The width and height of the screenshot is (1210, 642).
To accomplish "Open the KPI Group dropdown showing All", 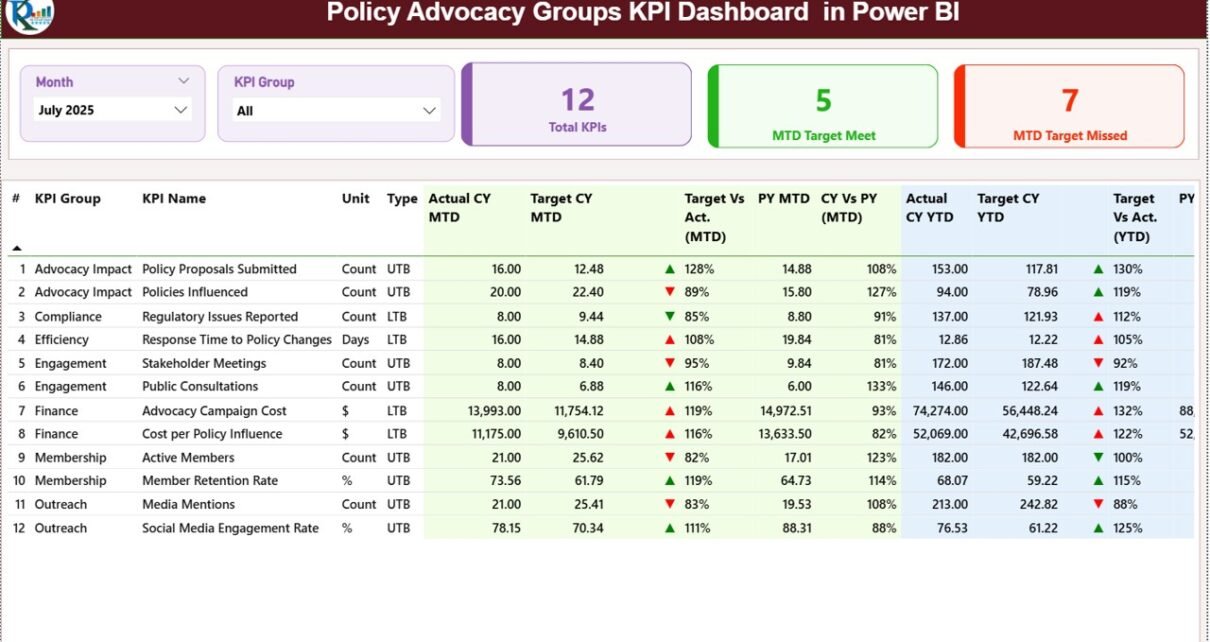I will tap(337, 111).
